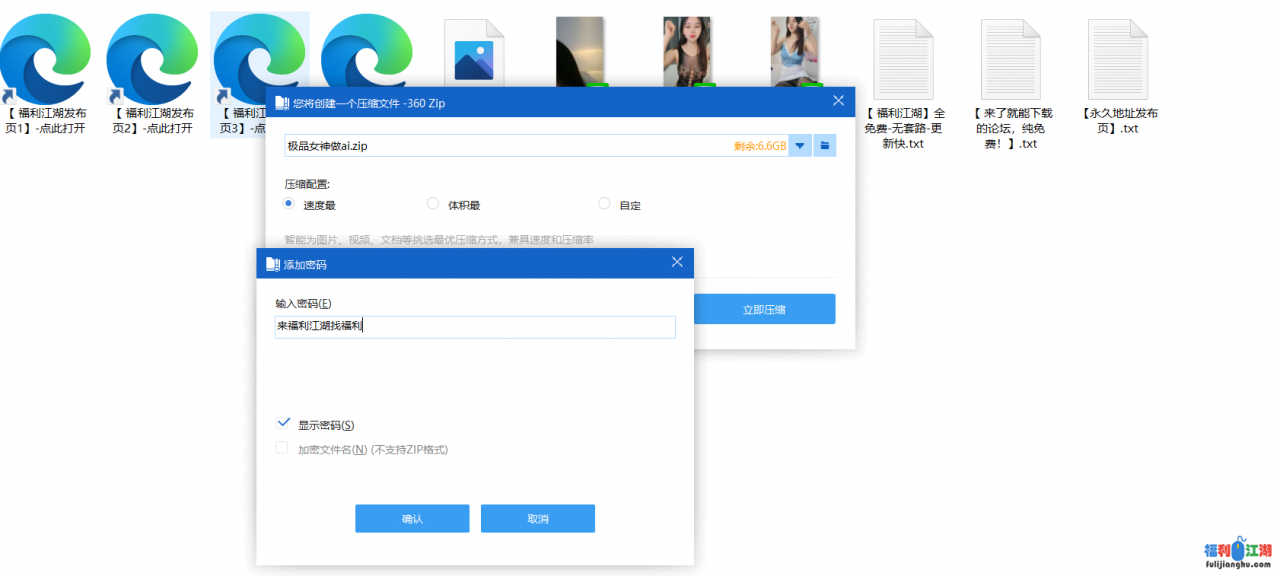The width and height of the screenshot is (1280, 576).
Task: Click the browse folder icon beside the archive path
Action: point(825,146)
